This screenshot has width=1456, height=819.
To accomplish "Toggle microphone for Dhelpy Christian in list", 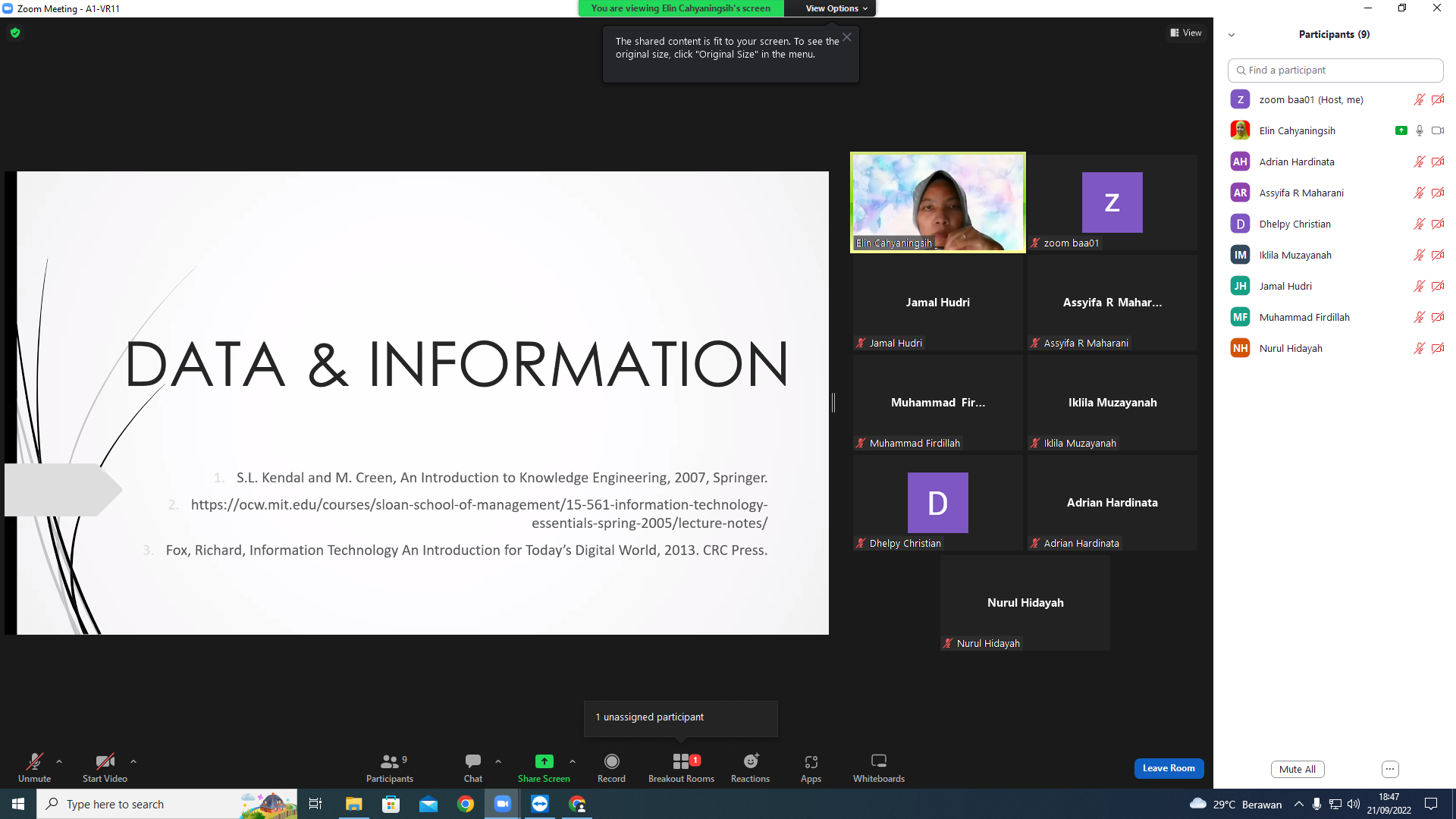I will point(1419,224).
